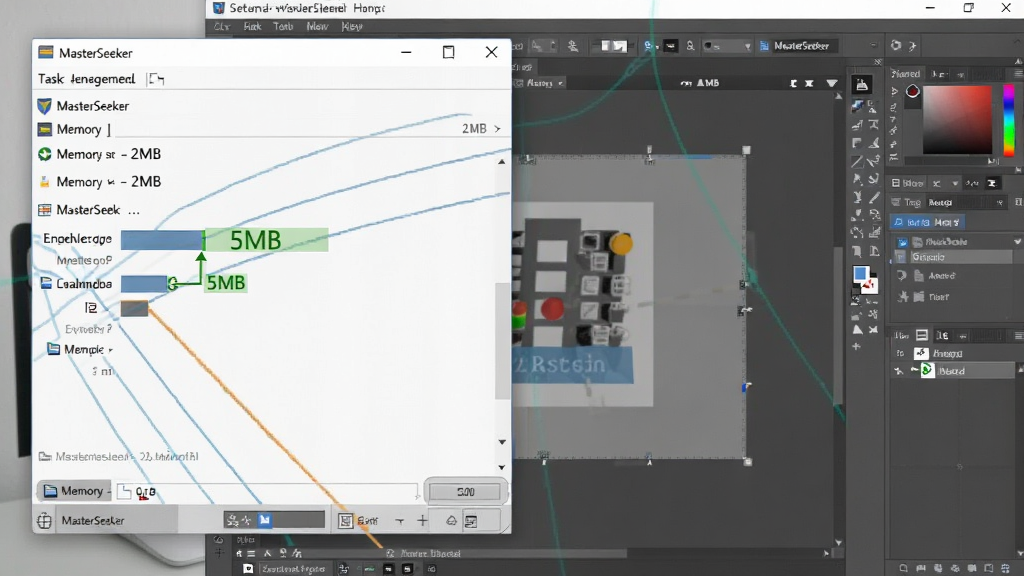Image resolution: width=1024 pixels, height=576 pixels.
Task: Select the line tool in the toolbox
Action: point(857,161)
